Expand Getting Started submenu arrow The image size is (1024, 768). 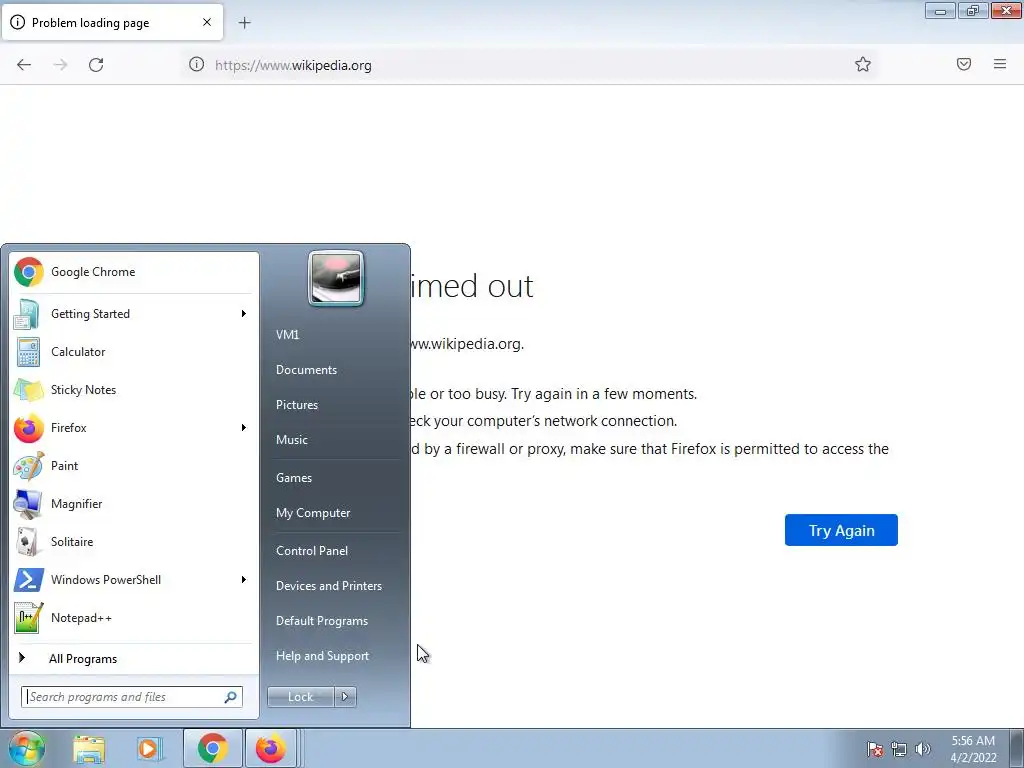pos(244,313)
